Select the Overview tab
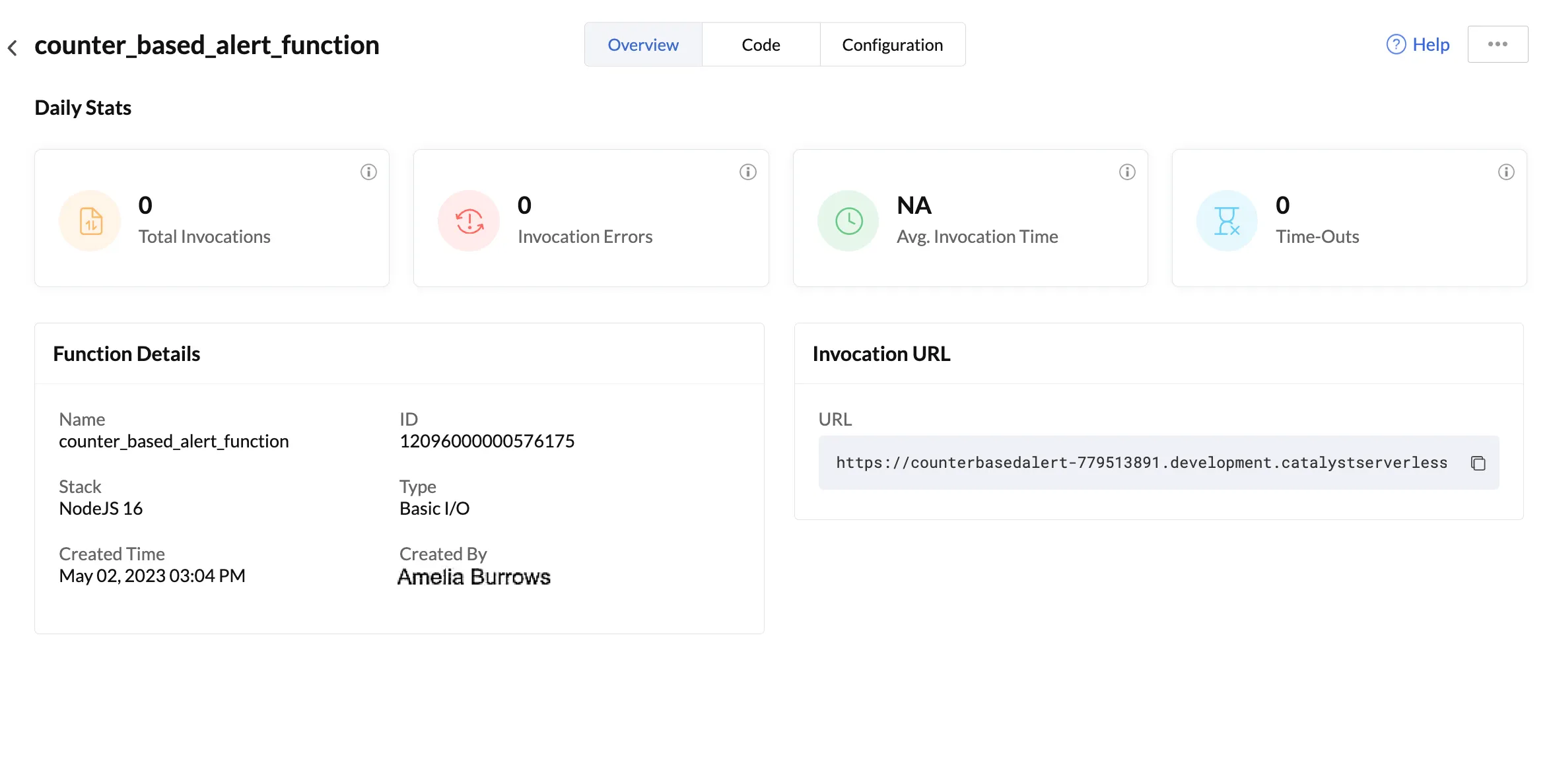 [x=642, y=45]
